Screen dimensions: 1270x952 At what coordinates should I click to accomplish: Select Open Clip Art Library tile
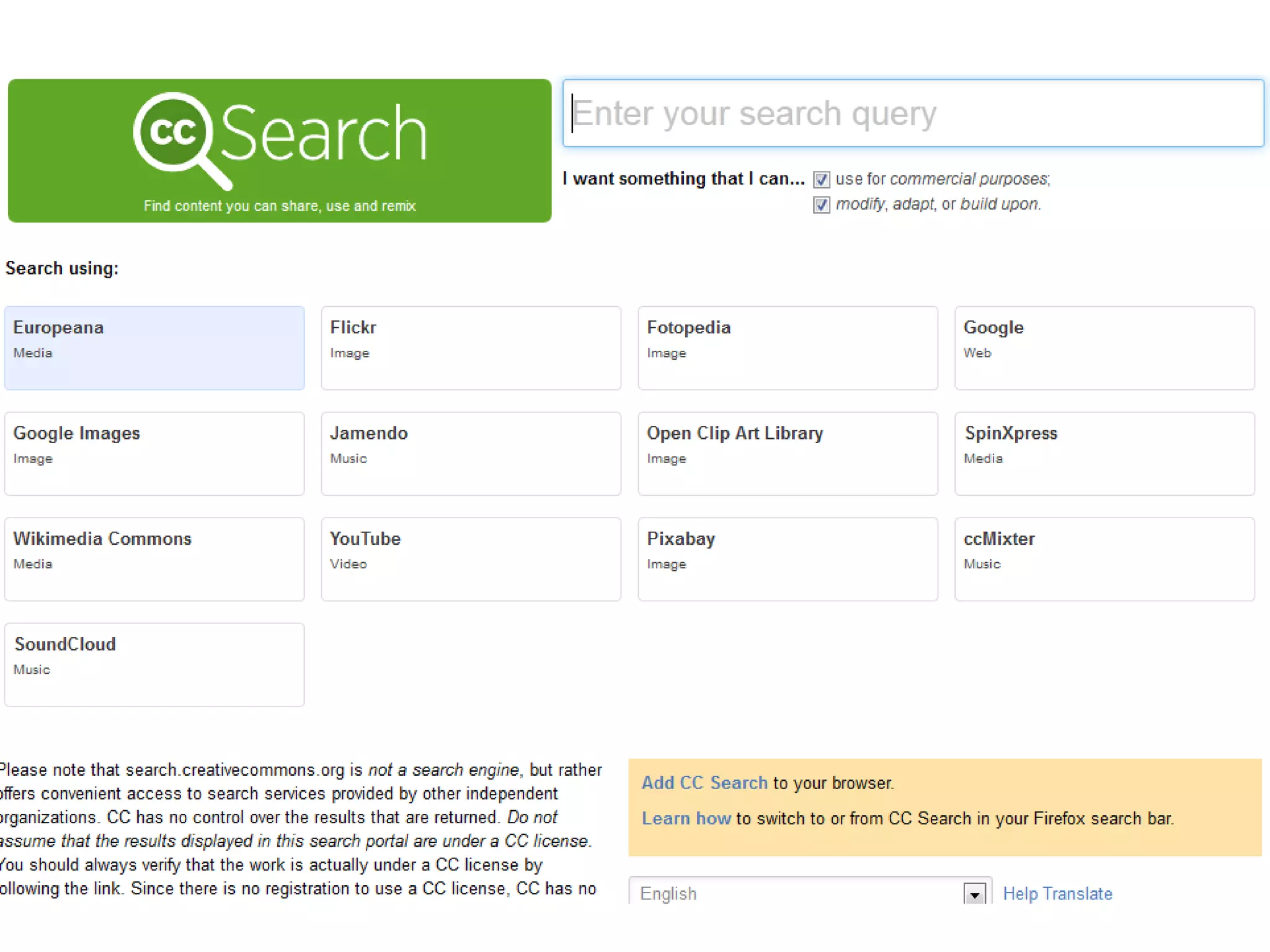tap(788, 453)
